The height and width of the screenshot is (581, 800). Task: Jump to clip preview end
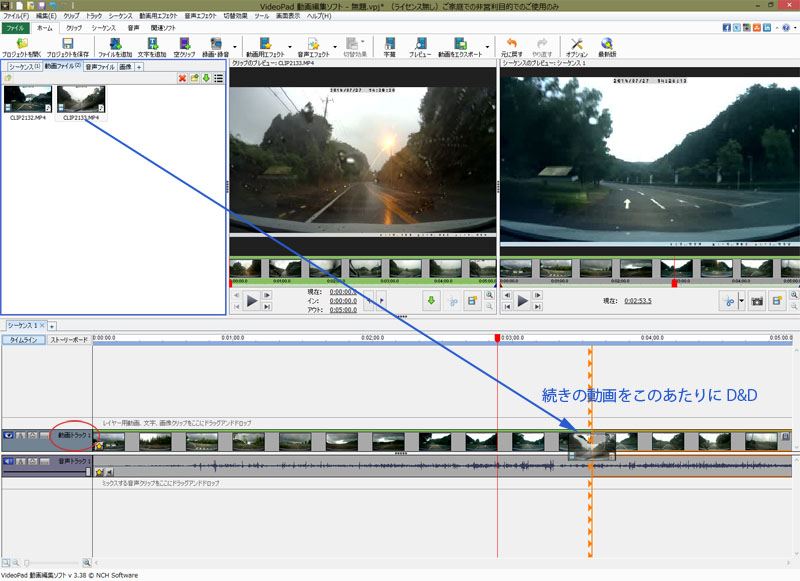(x=267, y=307)
